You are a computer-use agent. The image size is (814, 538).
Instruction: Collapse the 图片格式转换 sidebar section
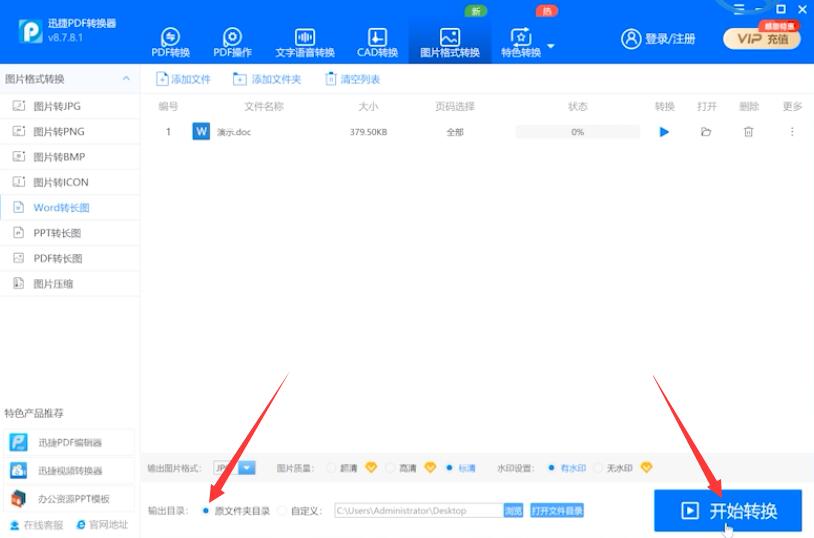pyautogui.click(x=126, y=78)
